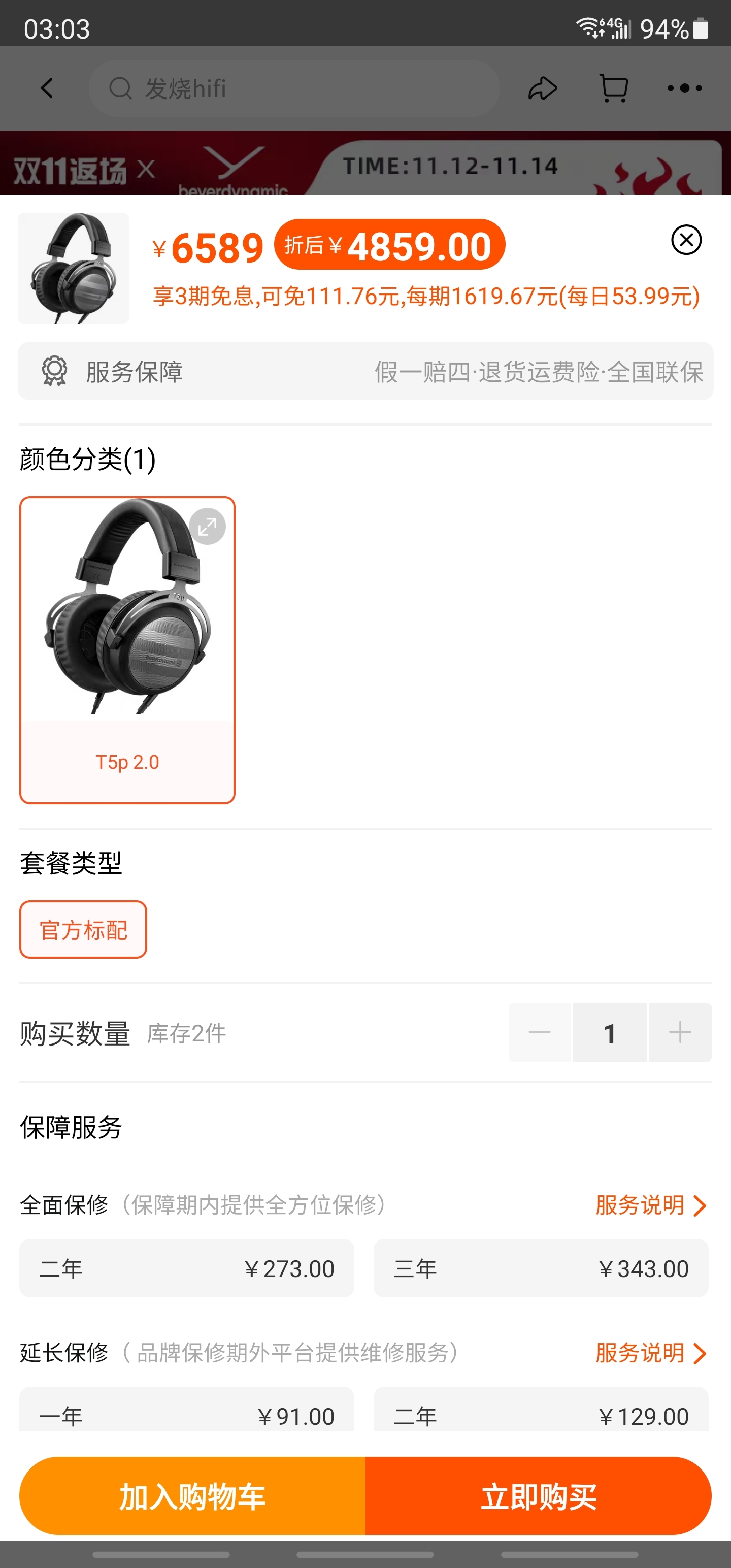The image size is (731, 1568).
Task: Increase purchase quantity with plus
Action: click(680, 1032)
